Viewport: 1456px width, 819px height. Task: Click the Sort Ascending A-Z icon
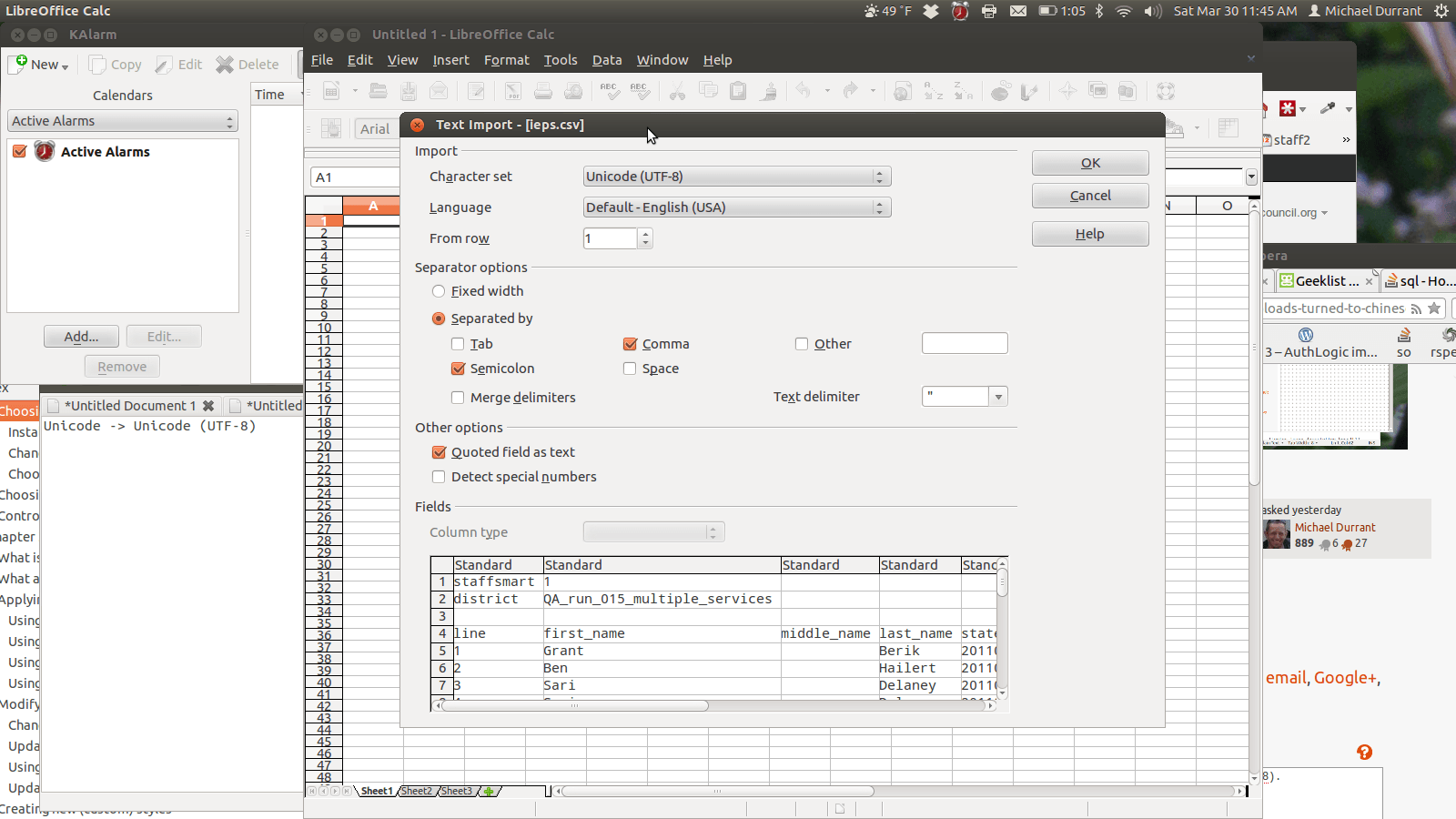coord(934,91)
